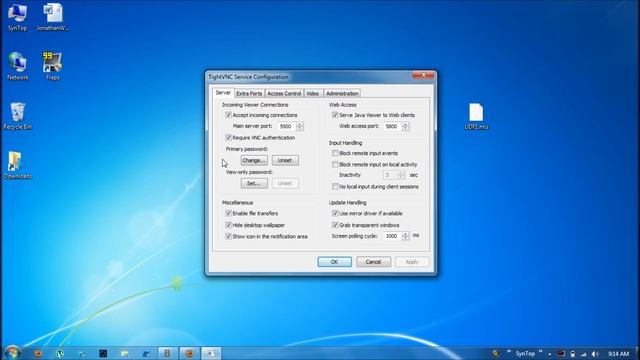Select the Recycle Bin icon
640x360 pixels.
coord(18,116)
